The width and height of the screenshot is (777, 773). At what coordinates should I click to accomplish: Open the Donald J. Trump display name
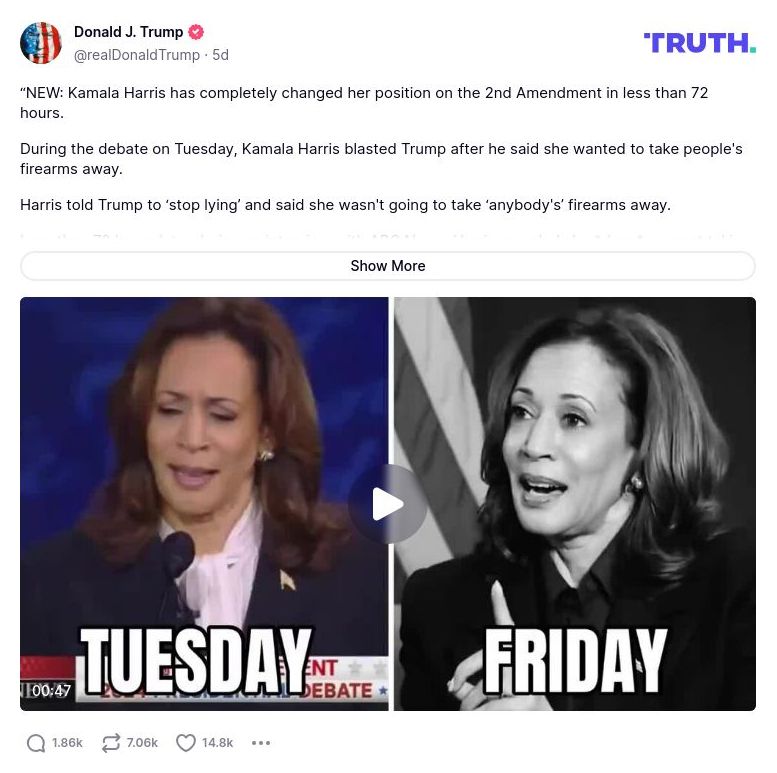[128, 32]
